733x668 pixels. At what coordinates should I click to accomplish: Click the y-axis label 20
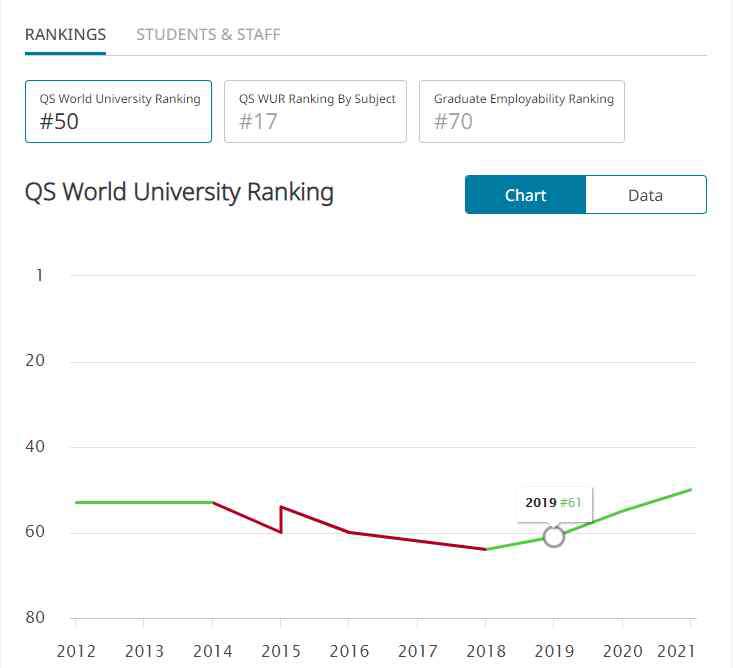click(x=35, y=360)
